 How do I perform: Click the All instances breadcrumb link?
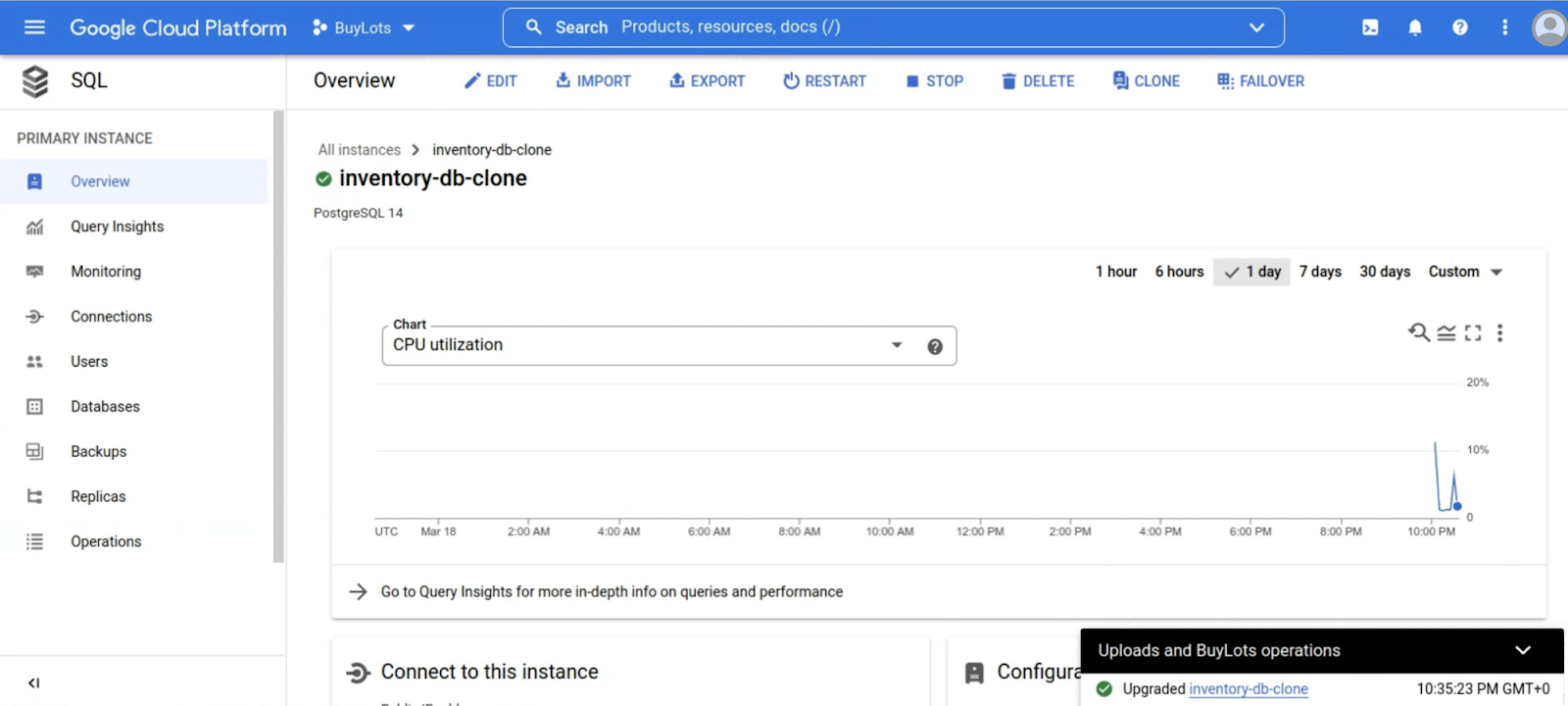(359, 150)
